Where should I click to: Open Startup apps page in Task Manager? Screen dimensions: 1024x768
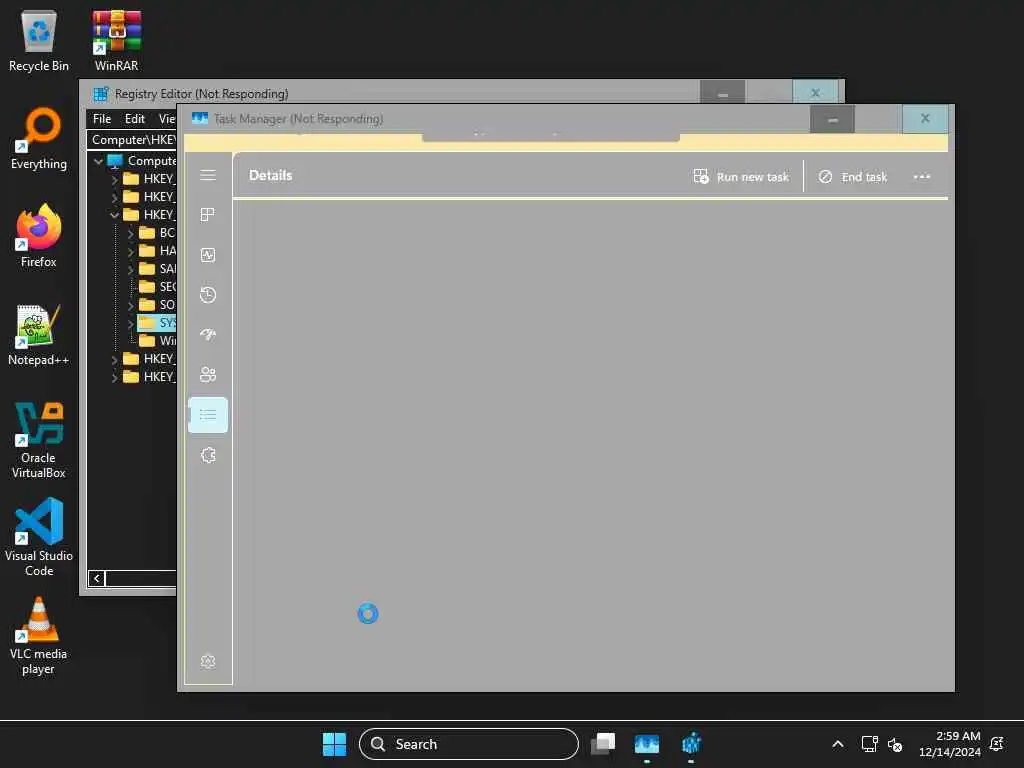(208, 335)
